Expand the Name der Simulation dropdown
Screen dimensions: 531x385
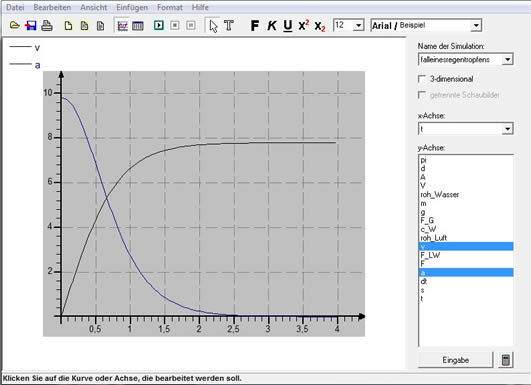tap(507, 60)
